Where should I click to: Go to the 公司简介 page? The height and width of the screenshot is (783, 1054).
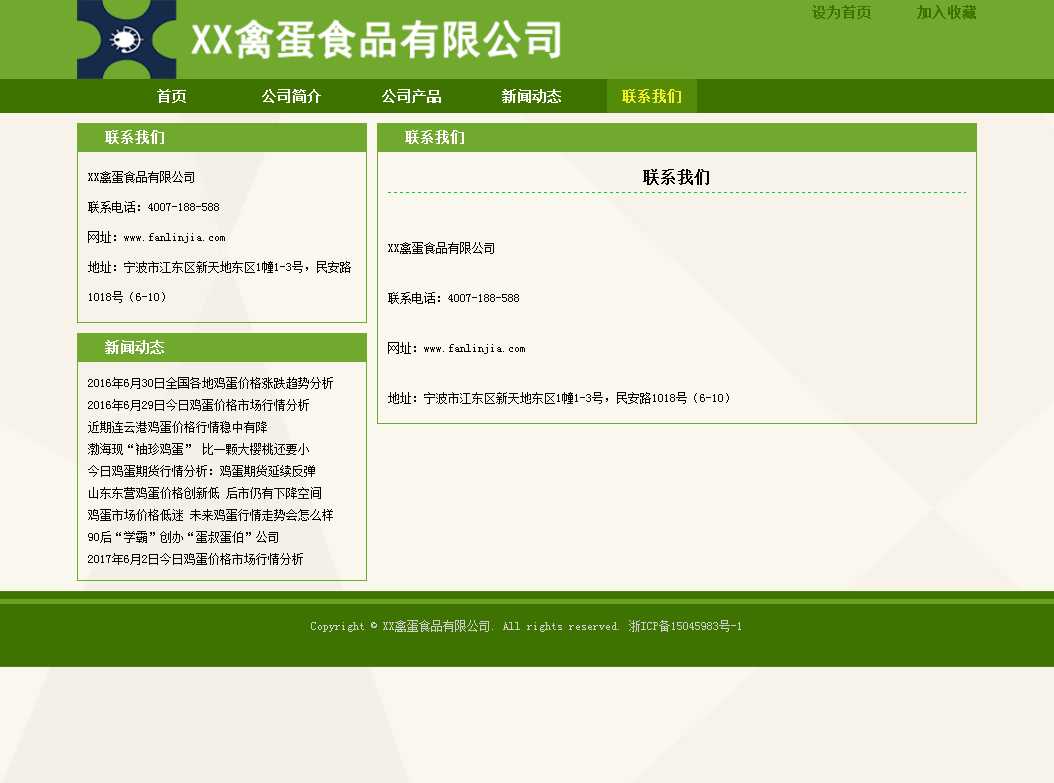coord(291,97)
